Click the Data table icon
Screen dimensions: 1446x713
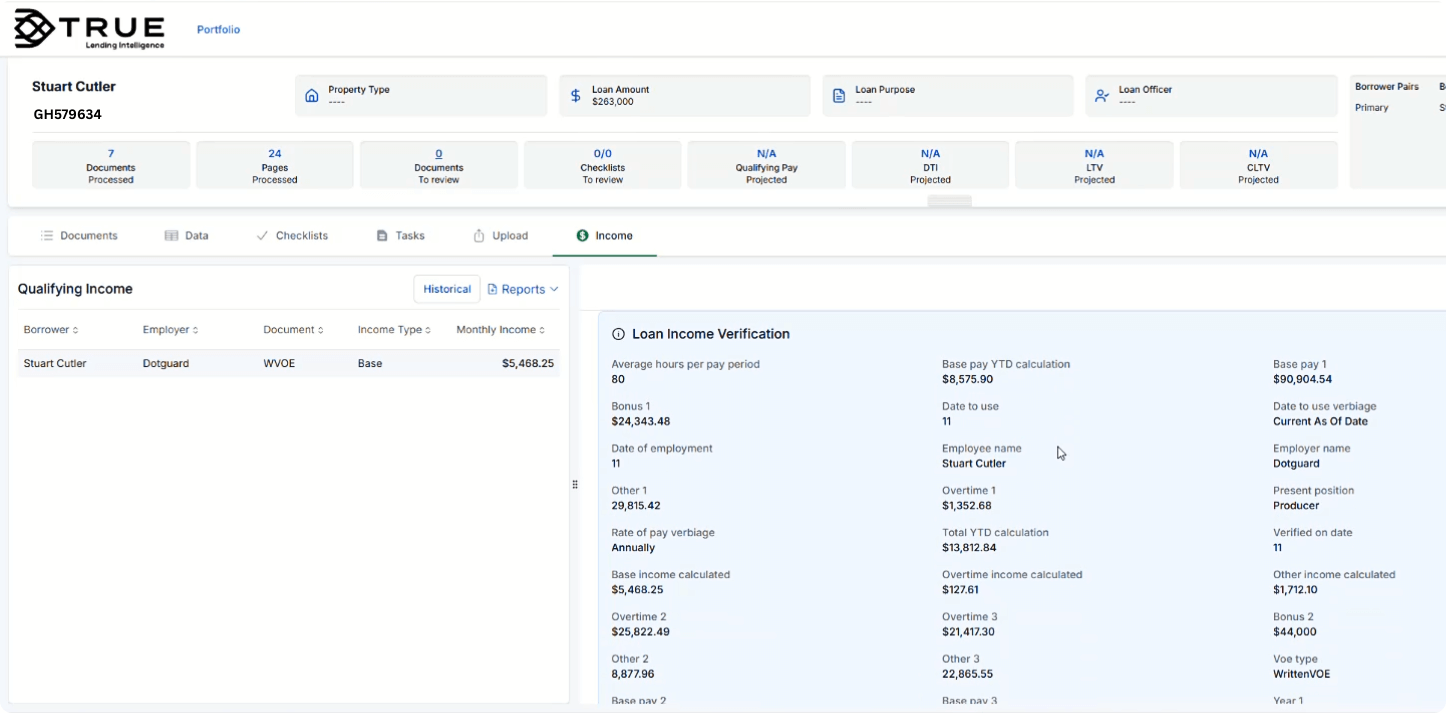(171, 235)
